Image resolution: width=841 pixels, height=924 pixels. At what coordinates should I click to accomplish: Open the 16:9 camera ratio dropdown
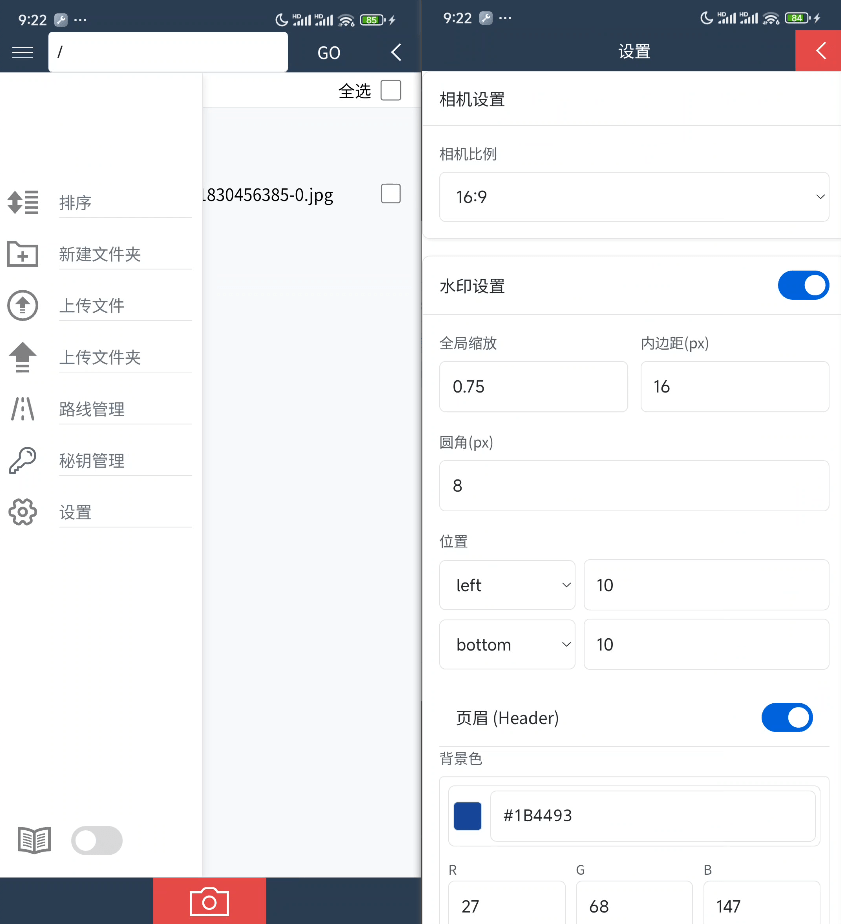tap(633, 197)
